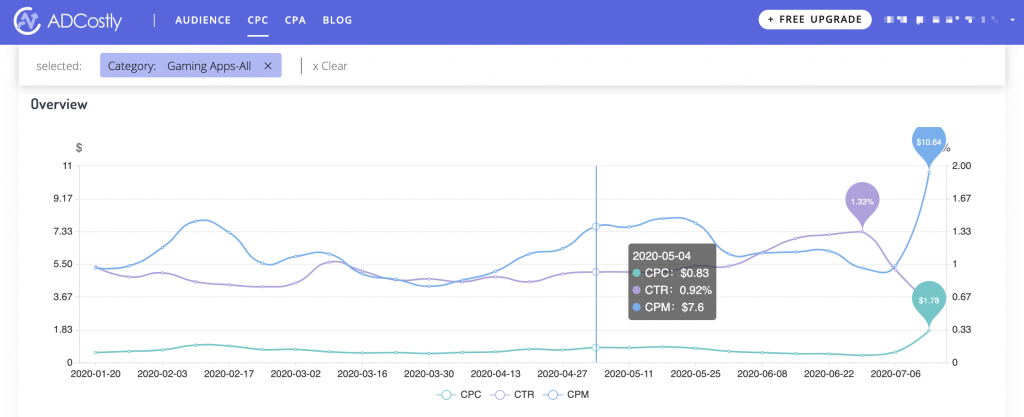
Task: Click the 2020-05-25 axis date label
Action: pyautogui.click(x=696, y=375)
